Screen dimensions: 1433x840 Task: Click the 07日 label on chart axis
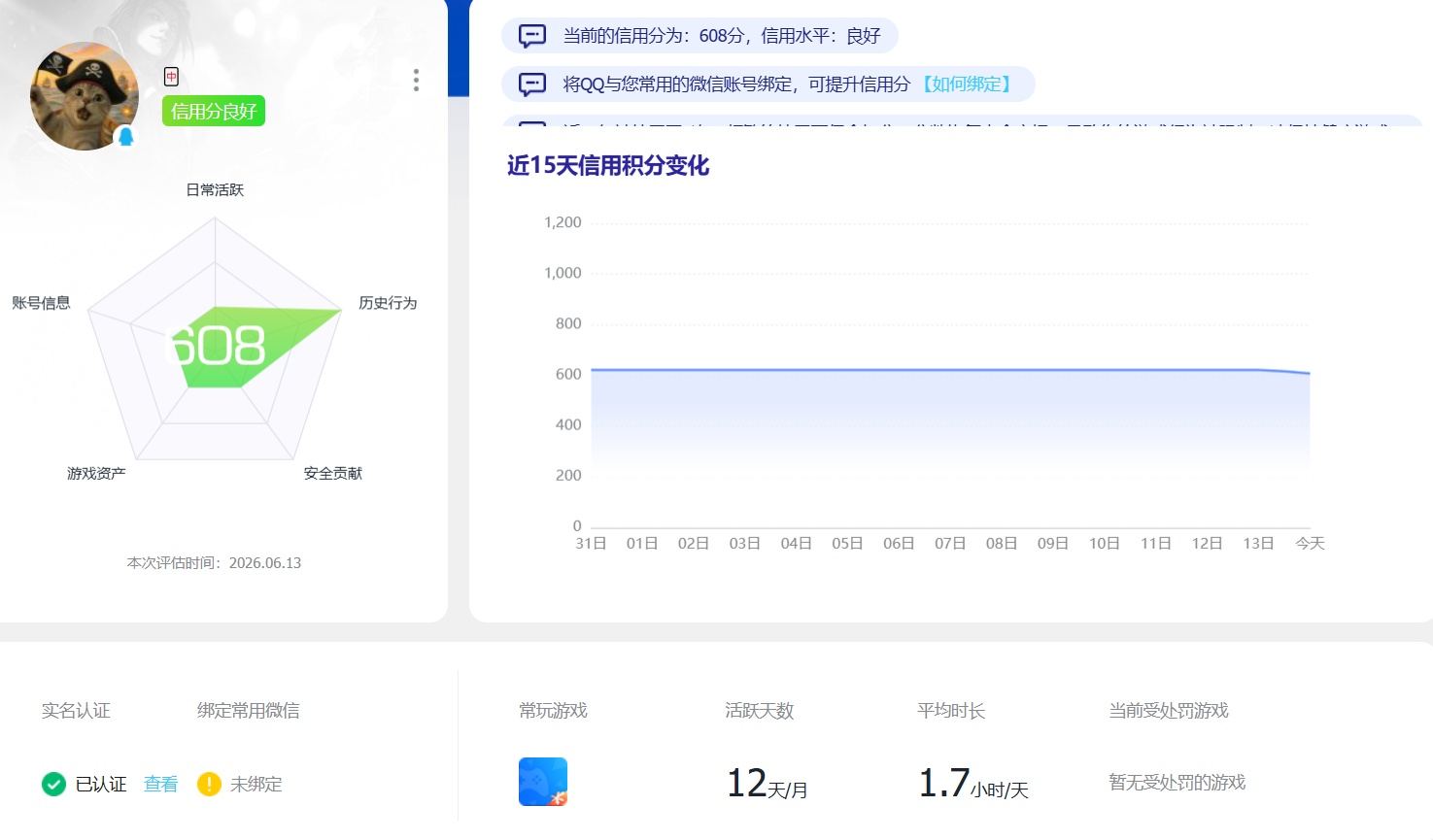click(950, 544)
